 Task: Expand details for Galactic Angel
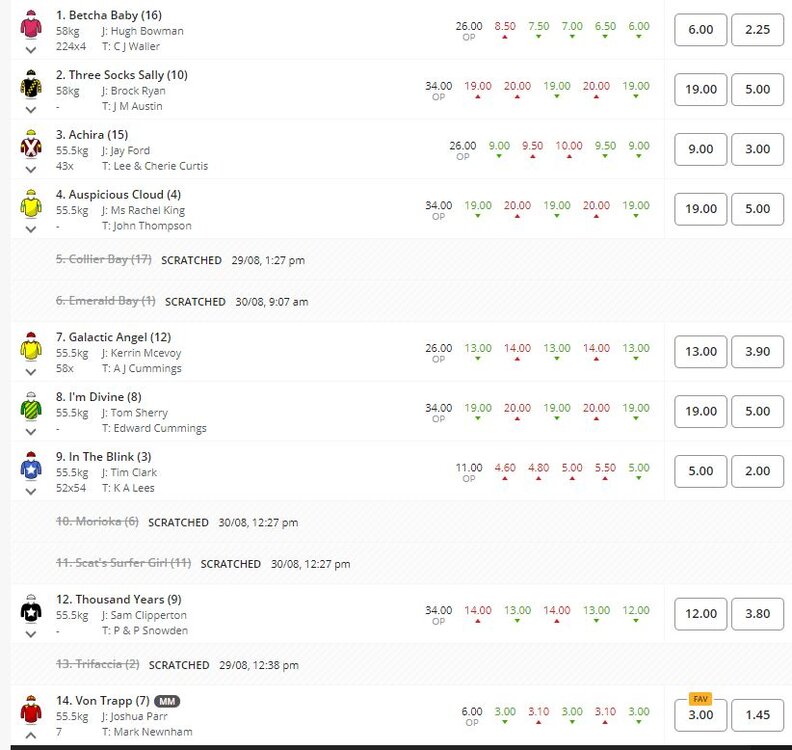point(31,371)
